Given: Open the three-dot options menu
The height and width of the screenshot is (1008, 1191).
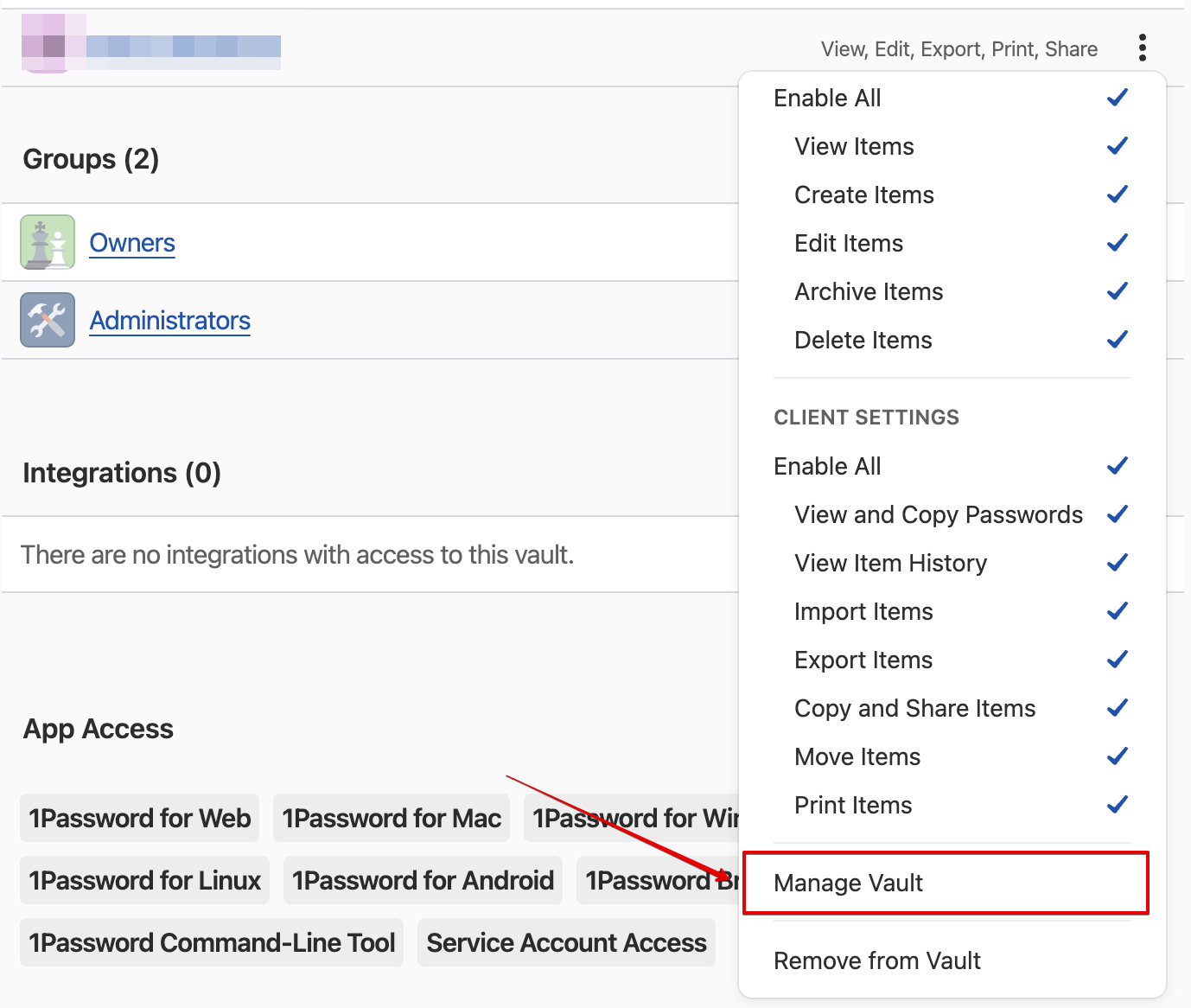Looking at the screenshot, I should point(1143,48).
